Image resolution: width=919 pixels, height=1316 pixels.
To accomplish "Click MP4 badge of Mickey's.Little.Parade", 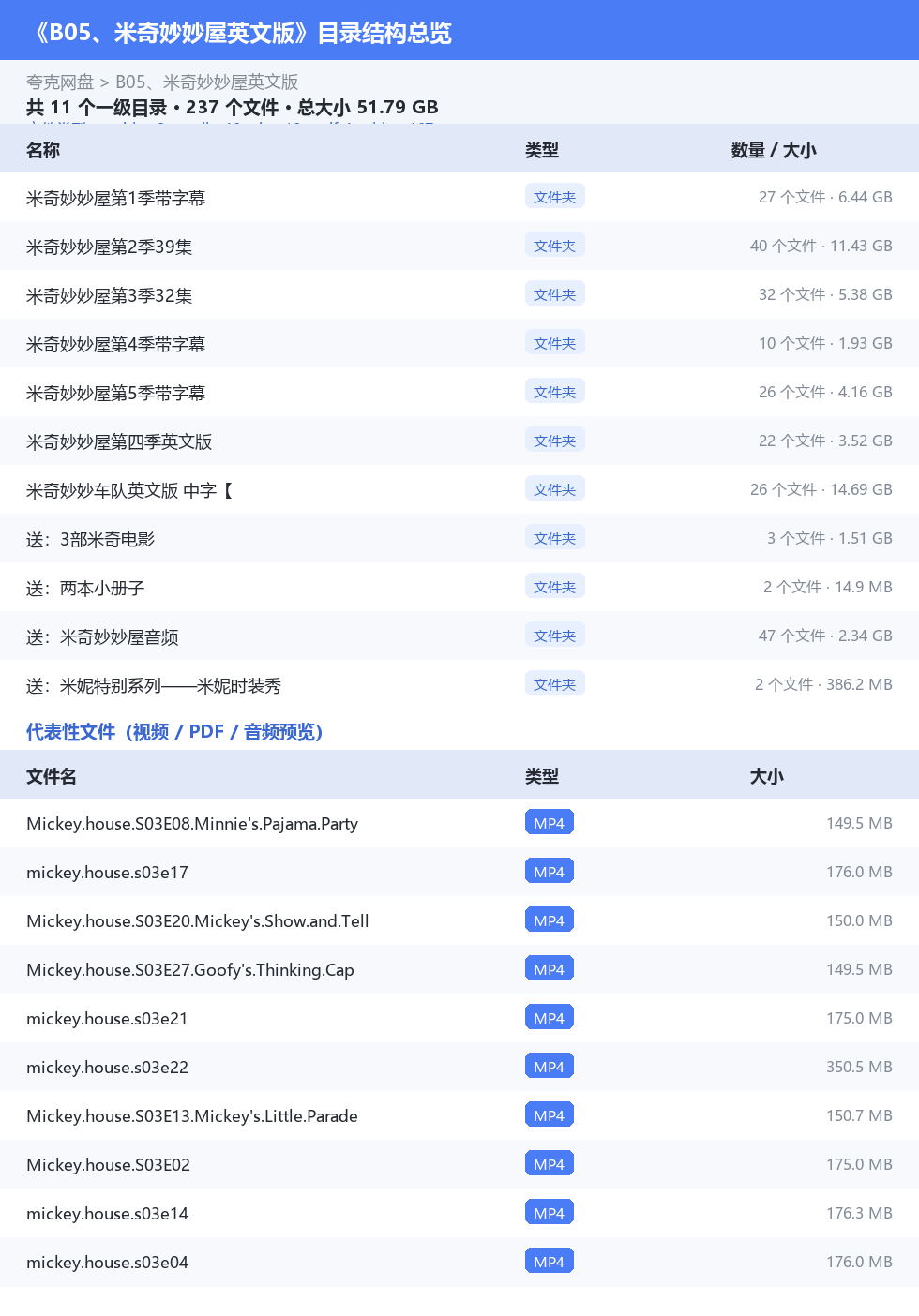I will pyautogui.click(x=550, y=1114).
